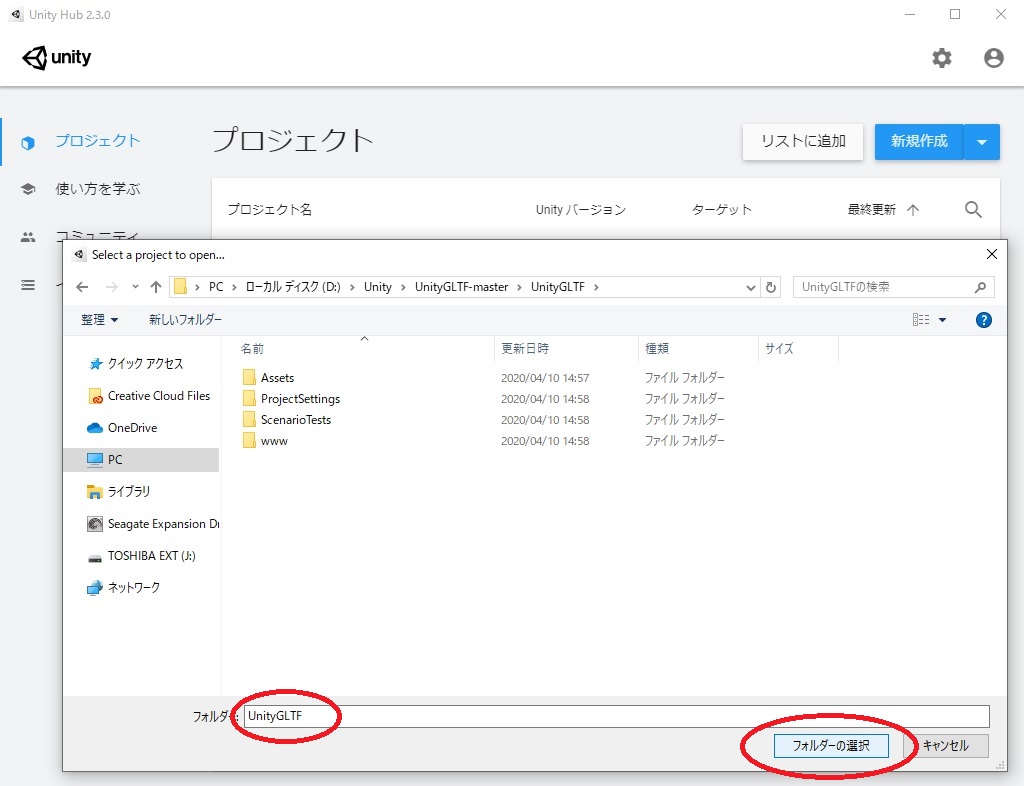This screenshot has width=1024, height=786.
Task: Click the Unity logo in header
Action: click(x=57, y=57)
